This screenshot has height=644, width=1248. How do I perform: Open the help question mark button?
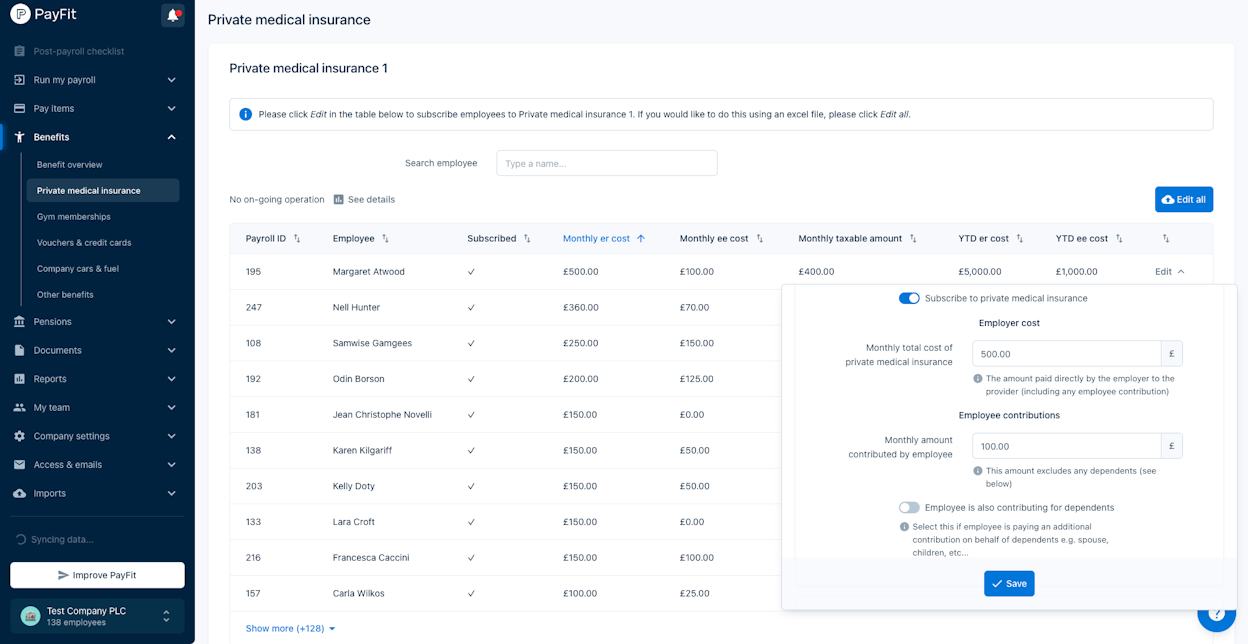1217,615
